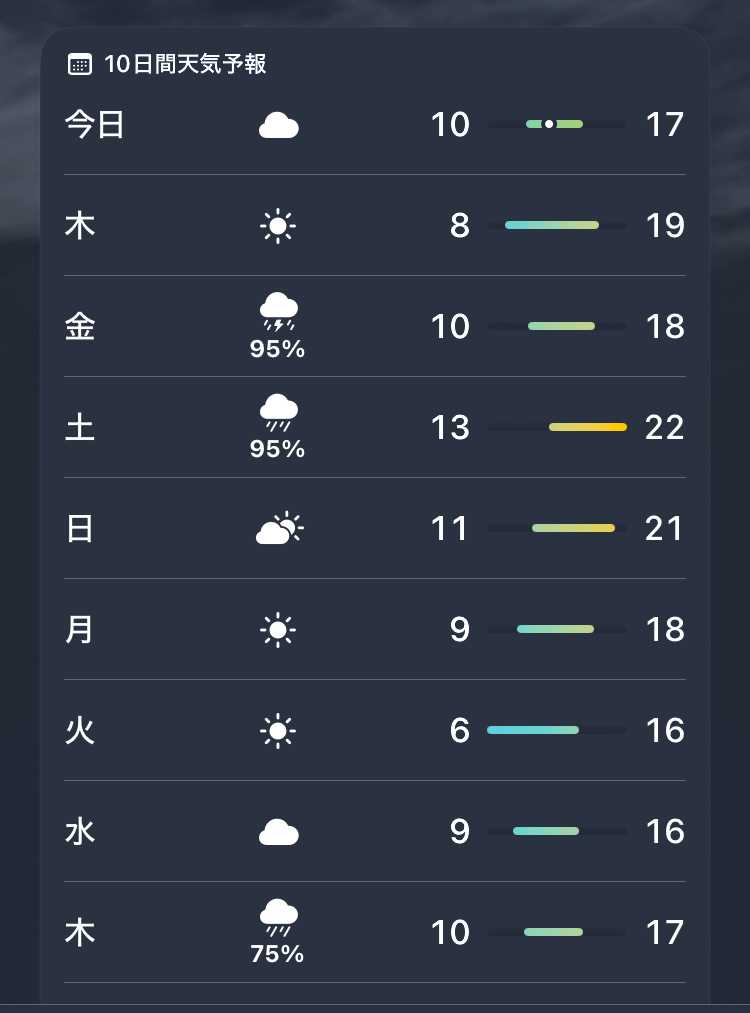Select the 金 day label
The width and height of the screenshot is (750, 1013).
pyautogui.click(x=80, y=327)
